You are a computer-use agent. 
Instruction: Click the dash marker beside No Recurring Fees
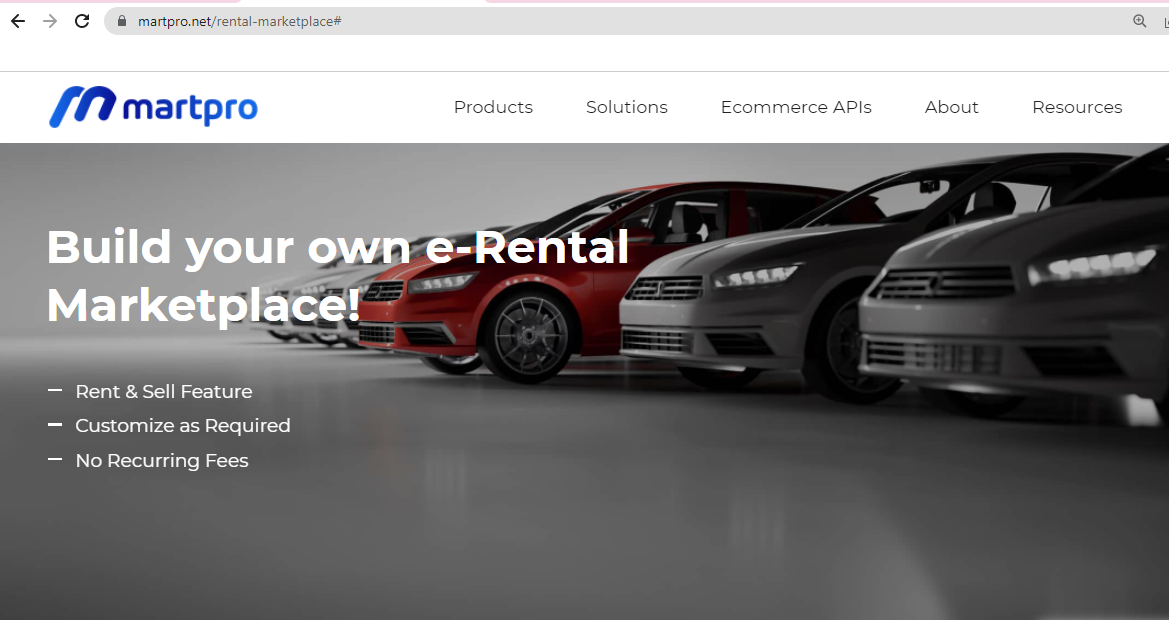[55, 460]
